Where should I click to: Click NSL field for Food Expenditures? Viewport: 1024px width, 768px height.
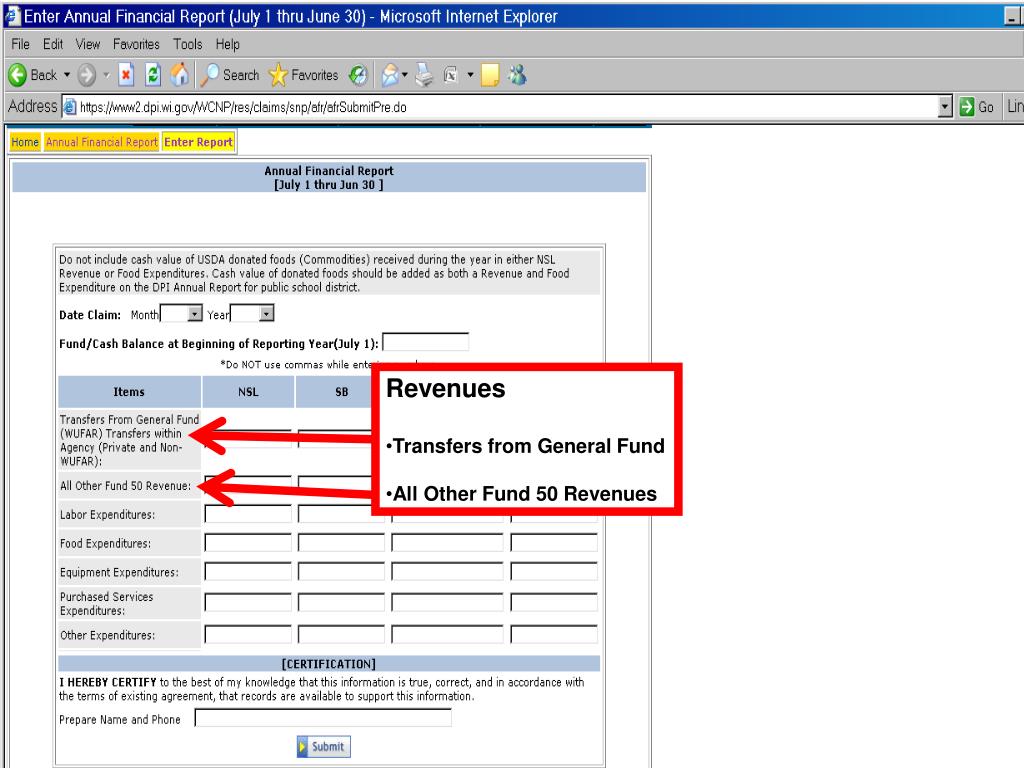(x=248, y=543)
